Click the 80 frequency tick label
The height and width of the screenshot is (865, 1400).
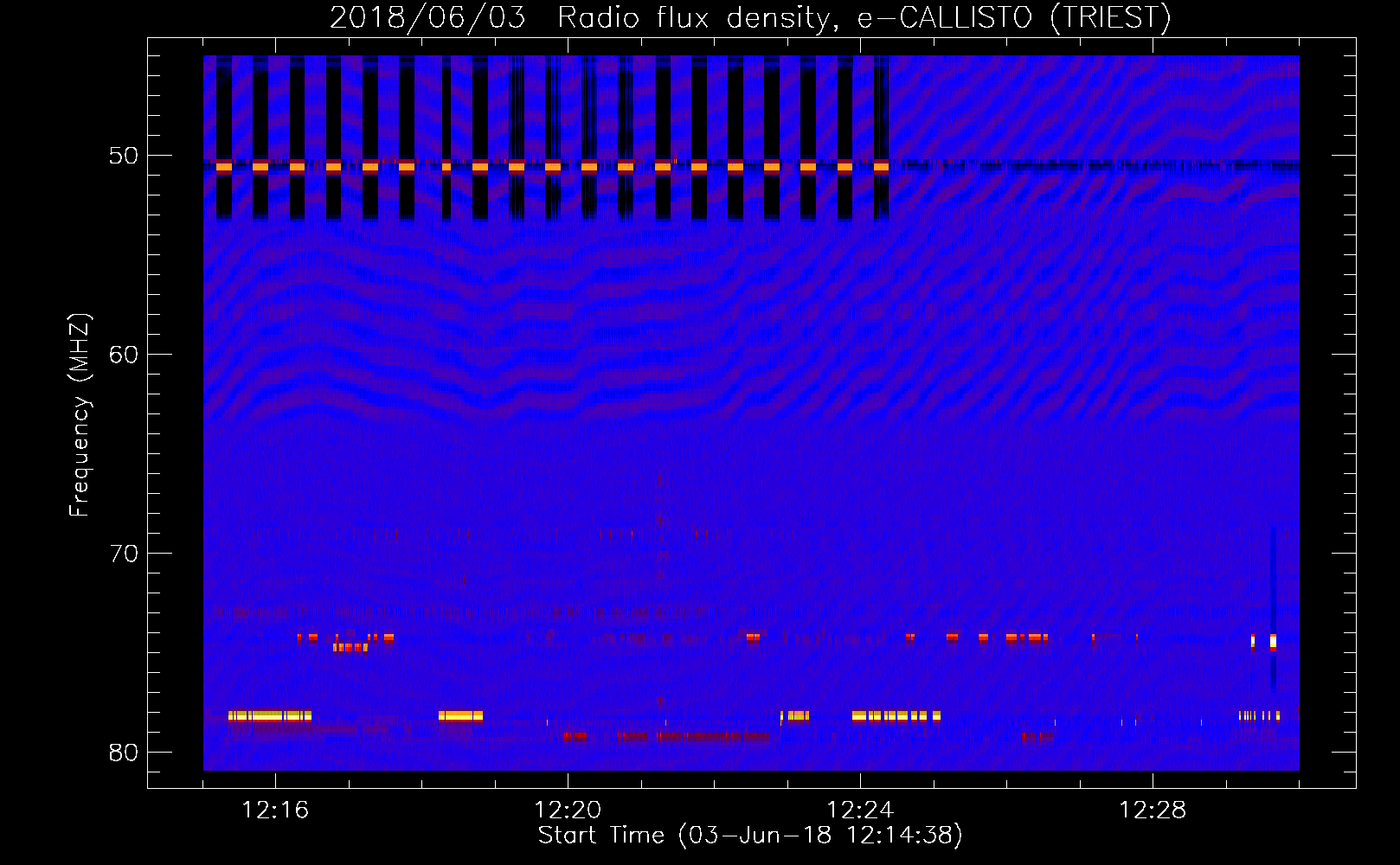pos(124,753)
